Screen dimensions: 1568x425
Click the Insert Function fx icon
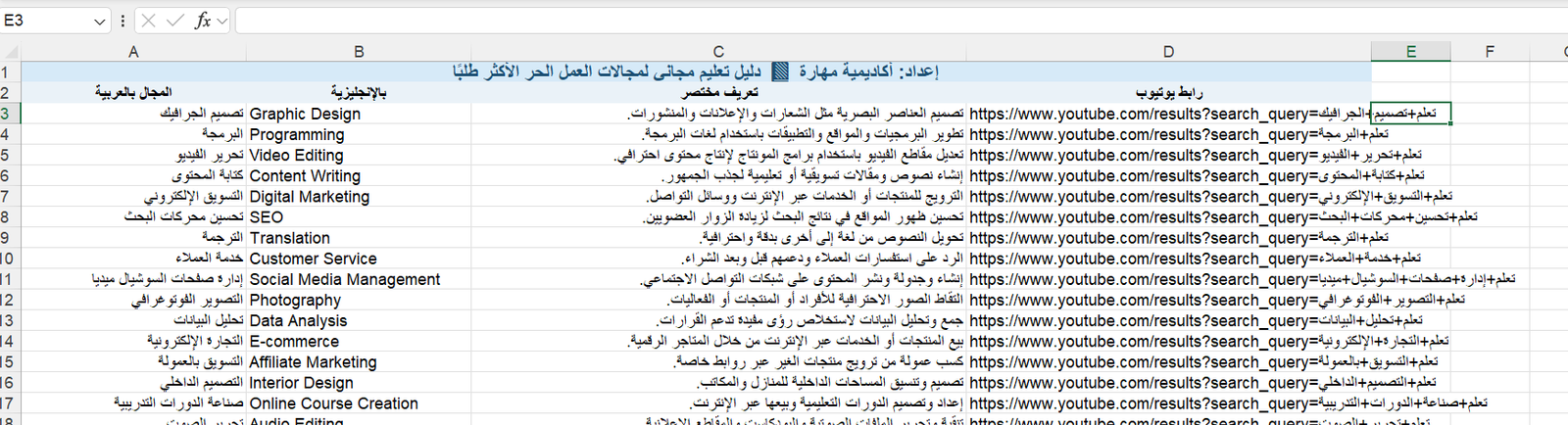[203, 21]
